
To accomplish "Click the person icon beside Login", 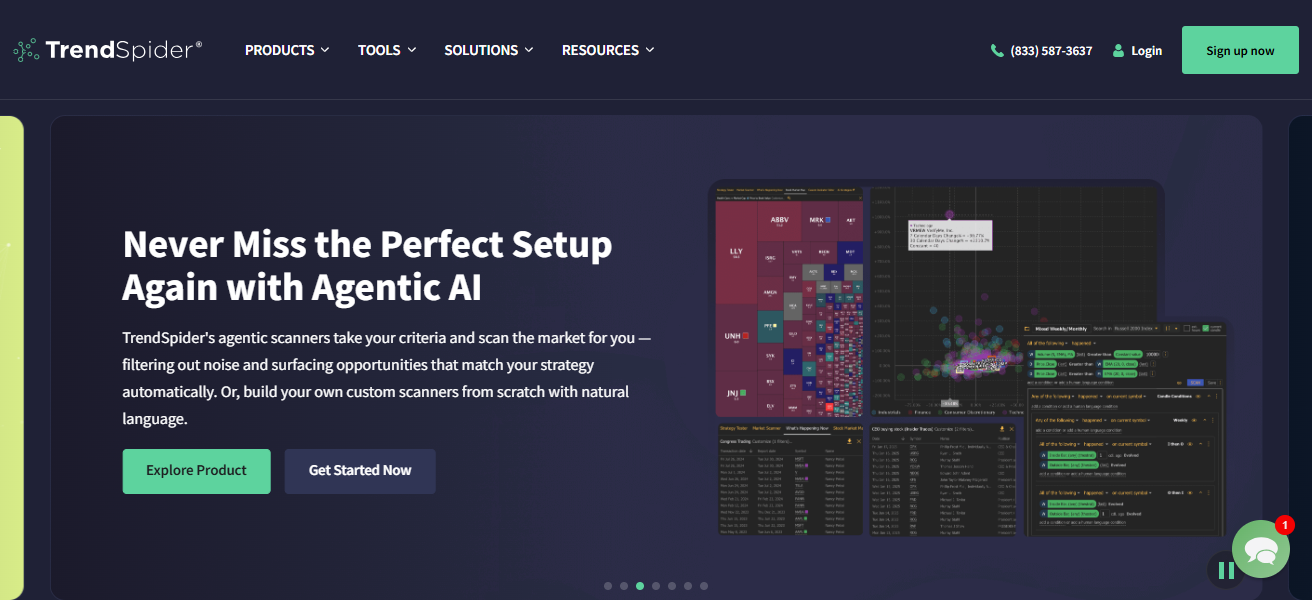I will tap(1118, 50).
